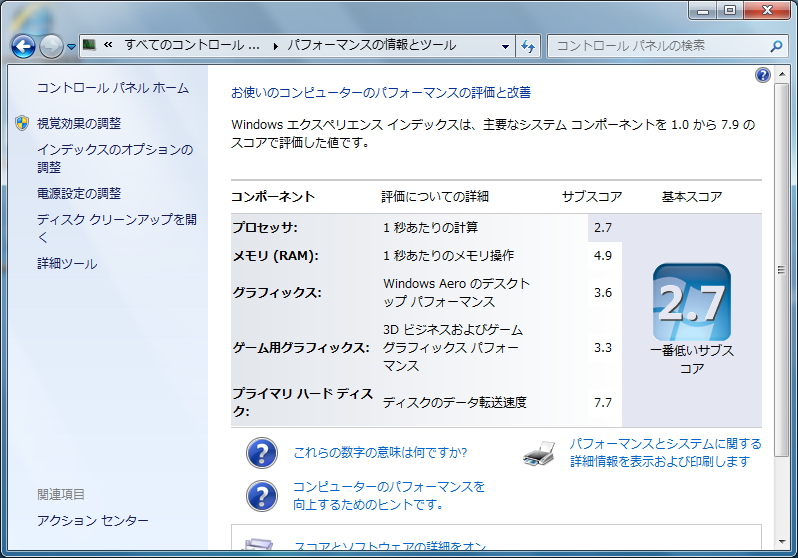Expand the arrow after すべてのコントロール

275,46
